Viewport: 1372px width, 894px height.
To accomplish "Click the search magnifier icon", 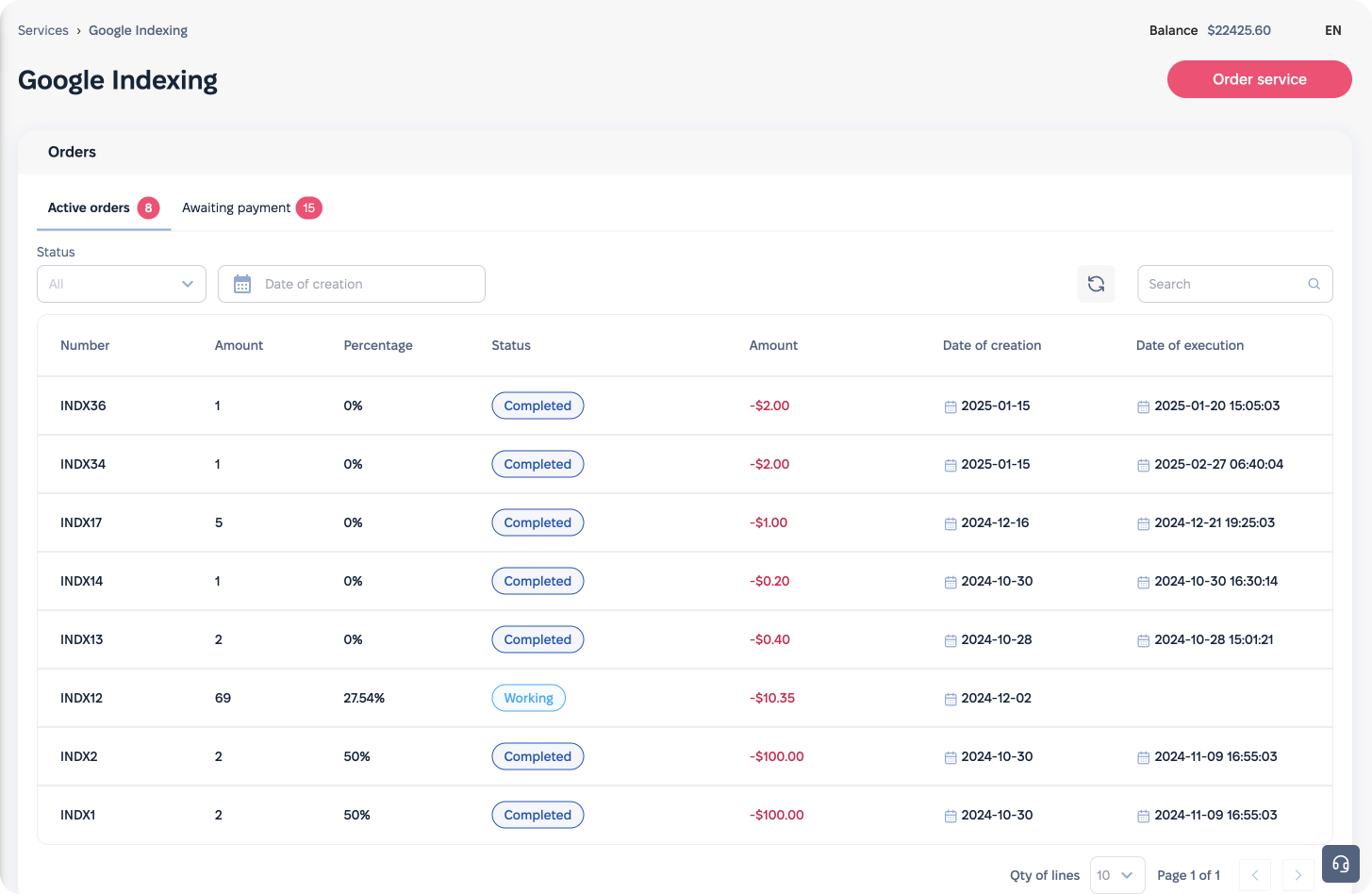I will [1314, 284].
